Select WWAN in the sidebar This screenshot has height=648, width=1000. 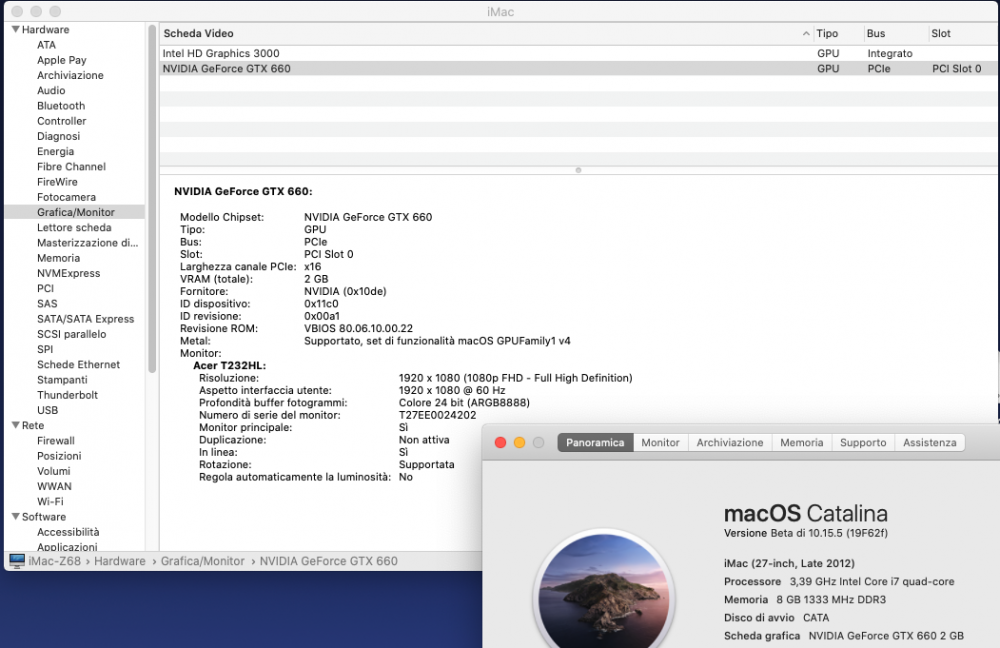pos(54,487)
